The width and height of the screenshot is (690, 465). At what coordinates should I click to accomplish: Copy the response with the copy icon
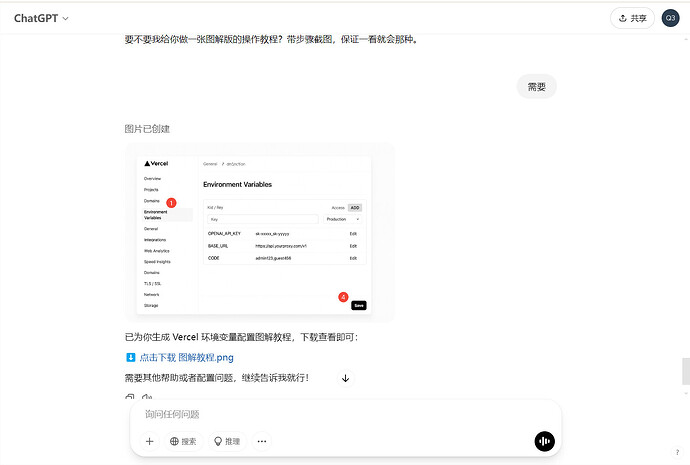tap(129, 397)
